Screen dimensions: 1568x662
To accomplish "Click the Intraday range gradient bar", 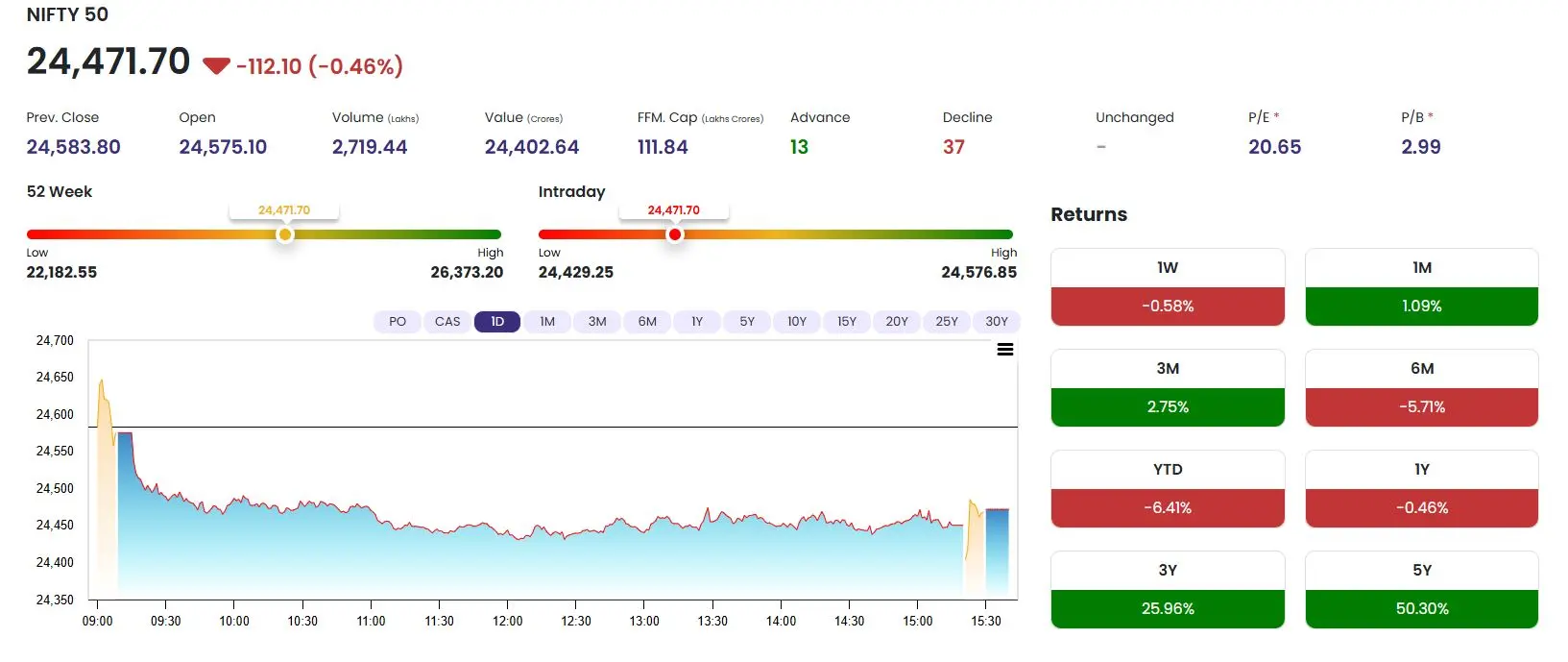I will [x=776, y=234].
